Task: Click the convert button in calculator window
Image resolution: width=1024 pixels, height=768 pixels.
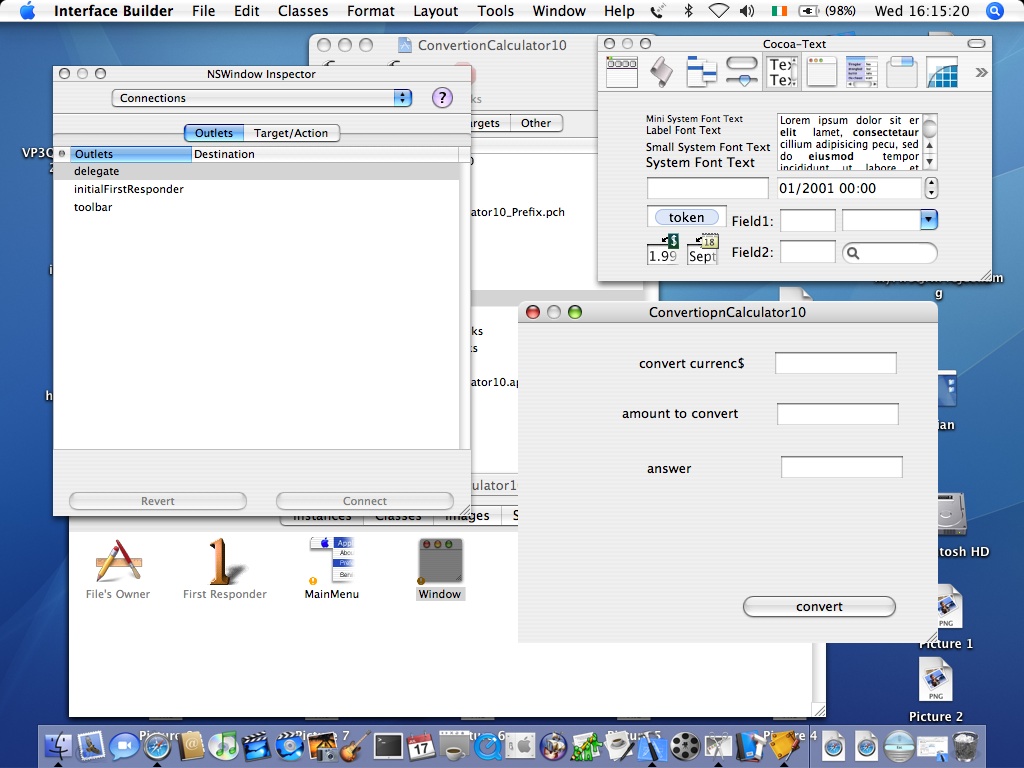Action: tap(819, 607)
